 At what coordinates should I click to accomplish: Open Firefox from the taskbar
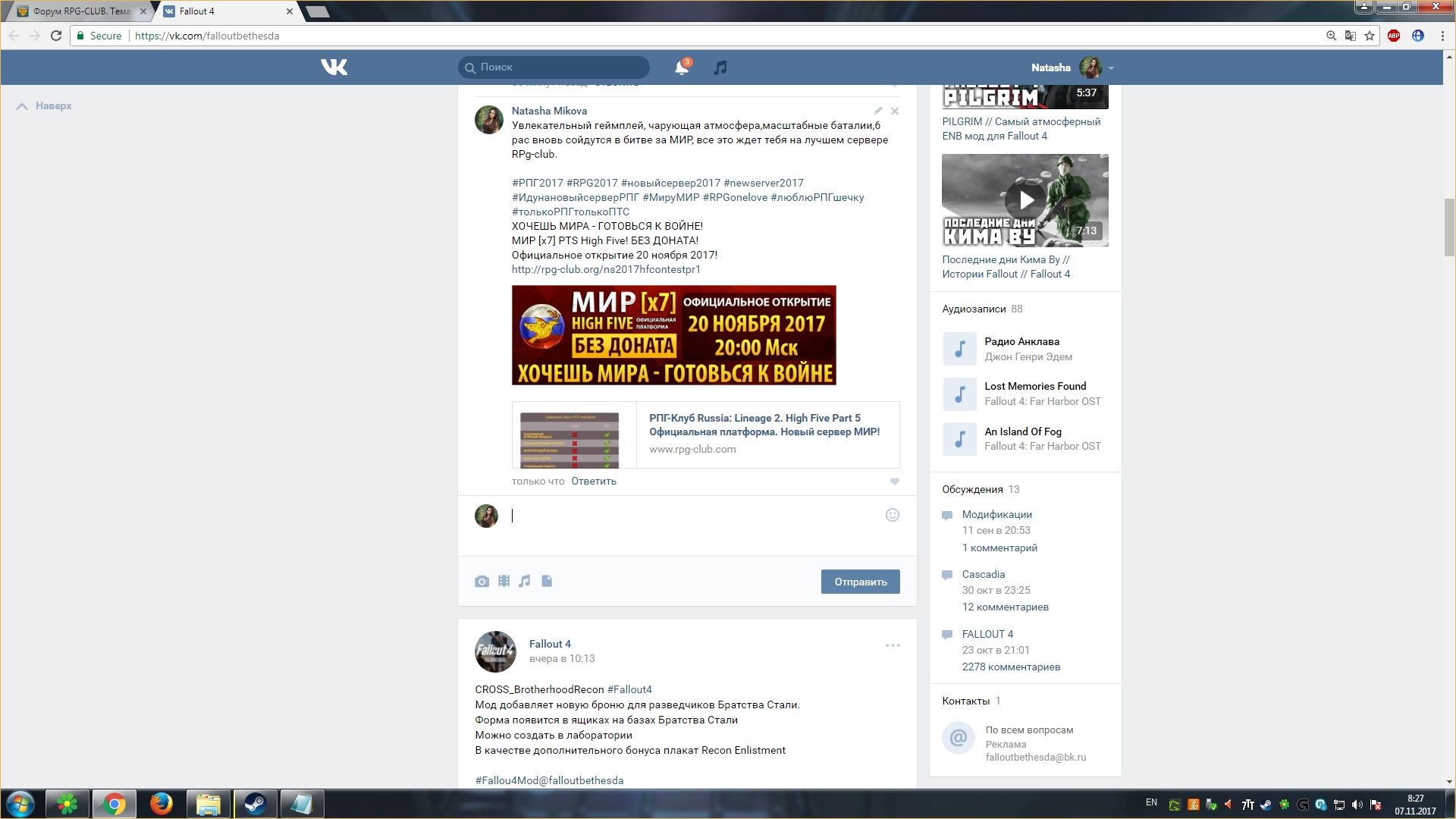click(x=161, y=804)
